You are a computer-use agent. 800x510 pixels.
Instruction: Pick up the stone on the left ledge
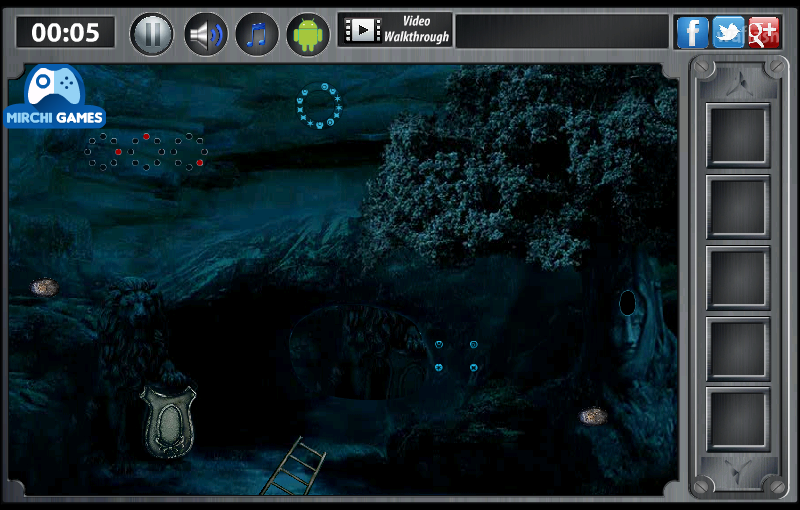point(44,287)
